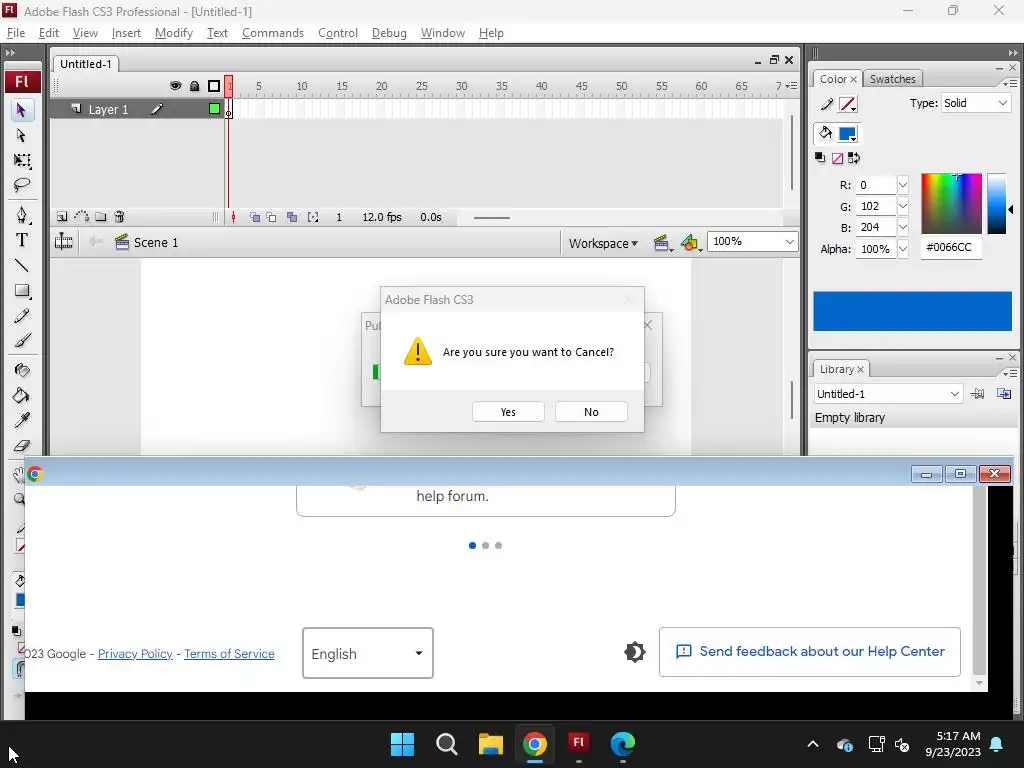Click Insert Layer icon below timeline
Image resolution: width=1024 pixels, height=768 pixels.
coord(62,217)
